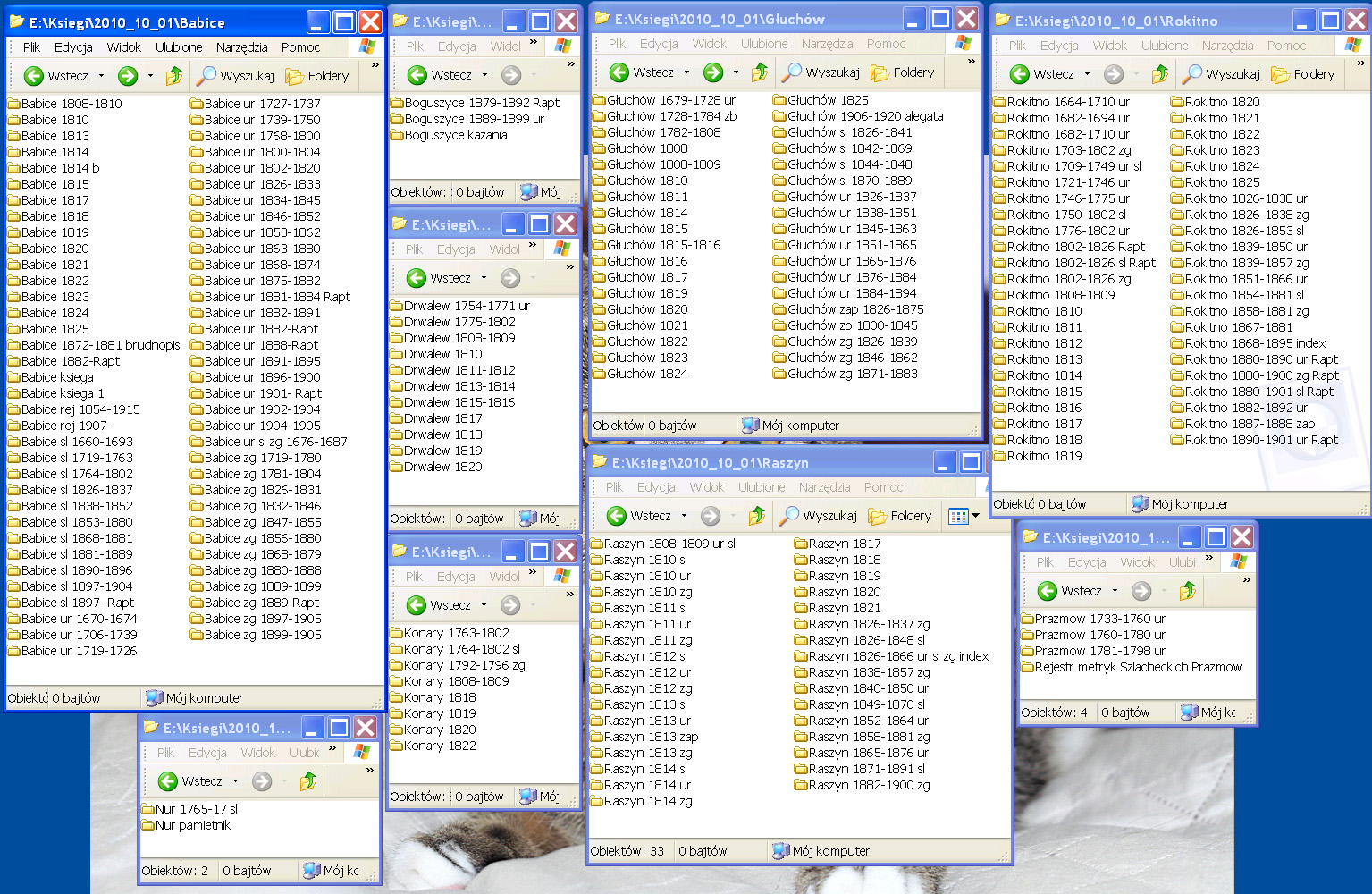Click the green forward arrow in Głuchów window
The width and height of the screenshot is (1372, 894).
pos(713,72)
